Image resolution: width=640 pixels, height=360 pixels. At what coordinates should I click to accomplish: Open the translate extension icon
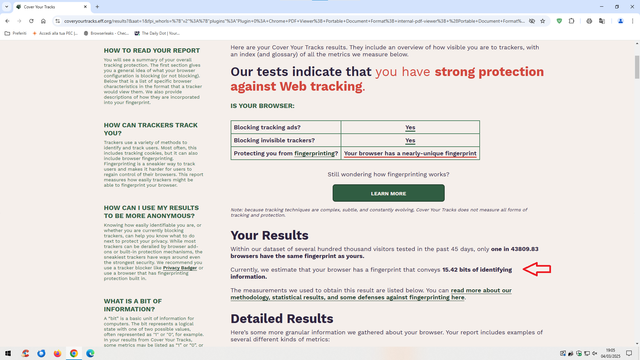click(602, 21)
